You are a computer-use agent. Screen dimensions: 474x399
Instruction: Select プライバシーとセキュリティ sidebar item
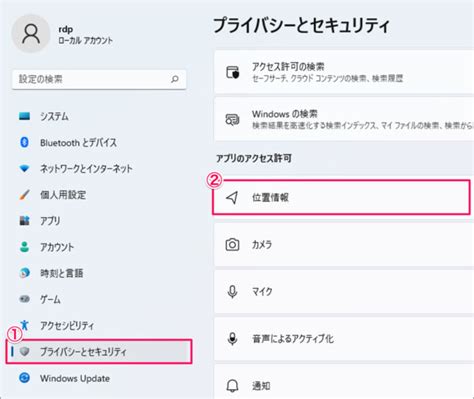click(x=99, y=351)
